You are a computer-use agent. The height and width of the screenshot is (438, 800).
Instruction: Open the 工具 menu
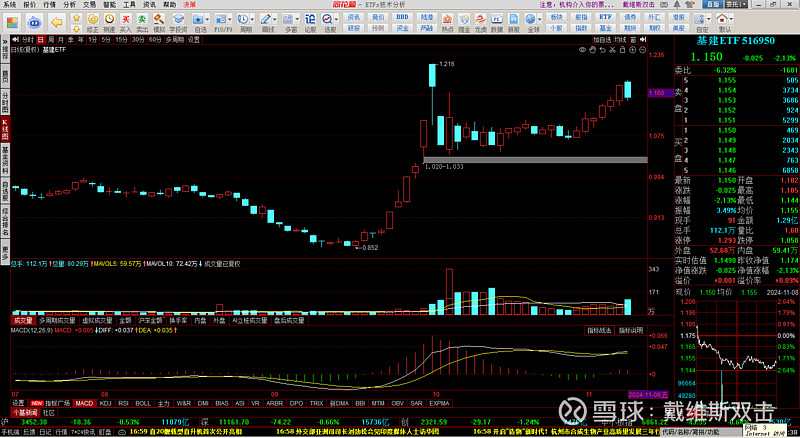click(x=129, y=5)
